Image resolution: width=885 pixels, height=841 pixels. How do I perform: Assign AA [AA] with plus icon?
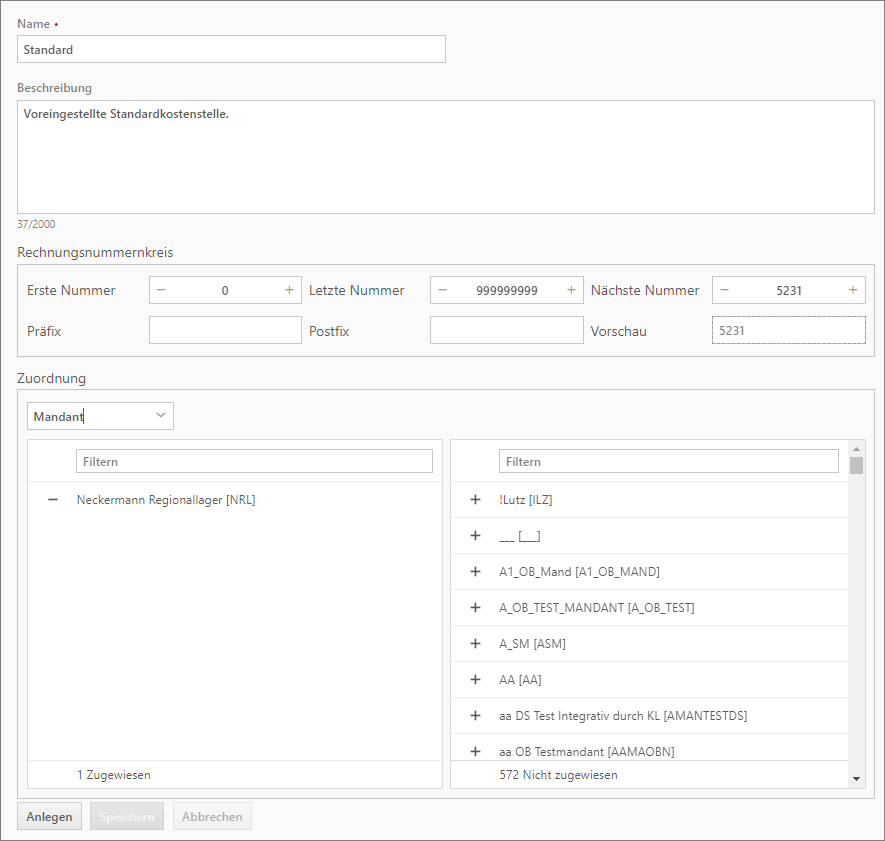pos(475,680)
